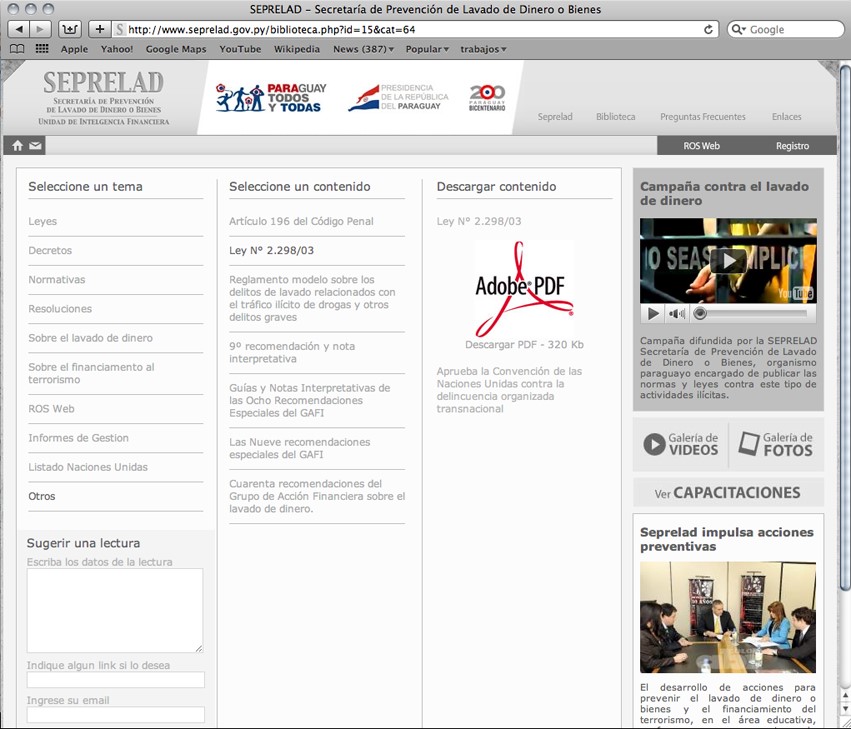Click the Presidencia de la República logo
The height and width of the screenshot is (729, 851).
click(x=399, y=98)
